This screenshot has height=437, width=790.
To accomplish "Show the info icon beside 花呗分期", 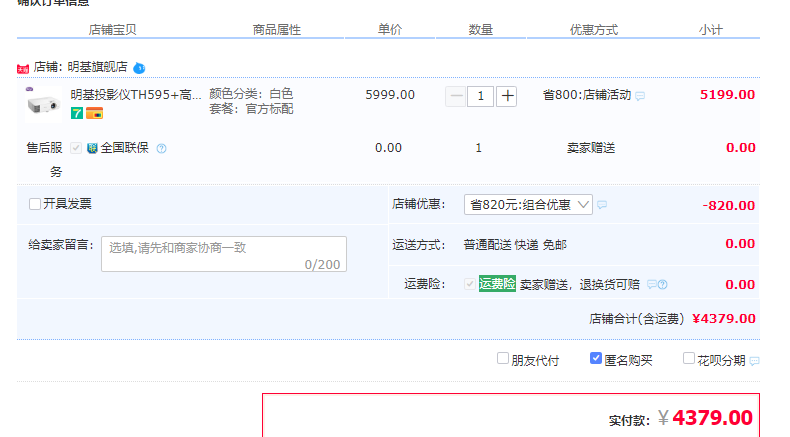I will [754, 361].
